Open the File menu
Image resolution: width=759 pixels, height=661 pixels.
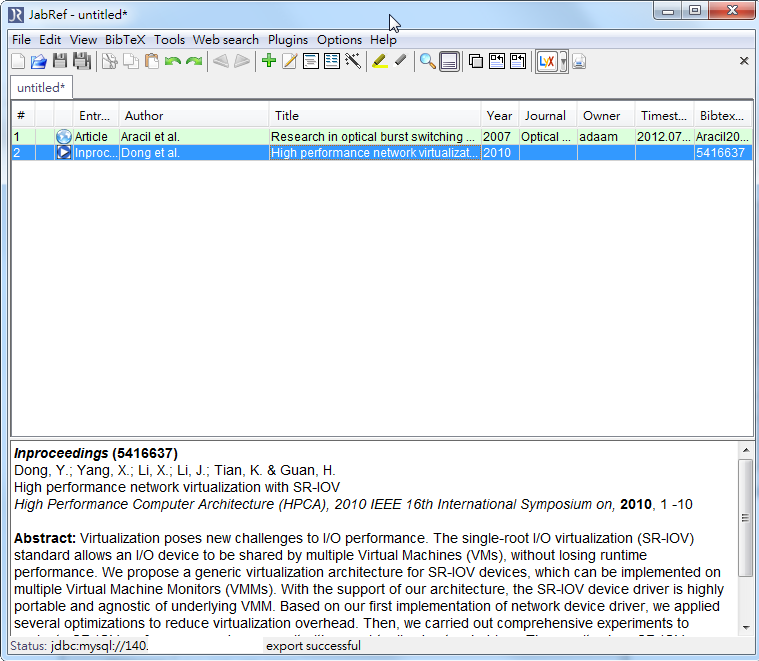(x=21, y=40)
